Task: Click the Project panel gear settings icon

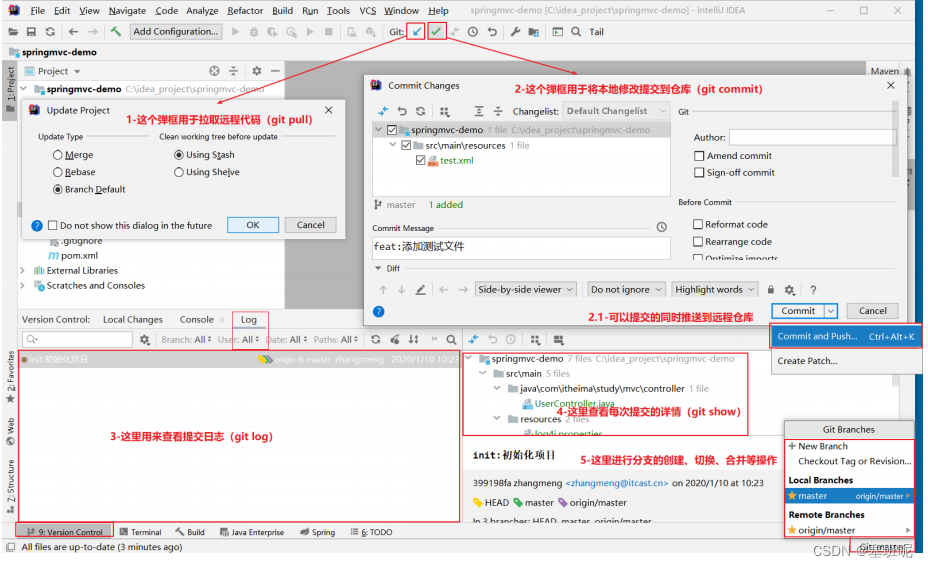Action: pos(256,71)
